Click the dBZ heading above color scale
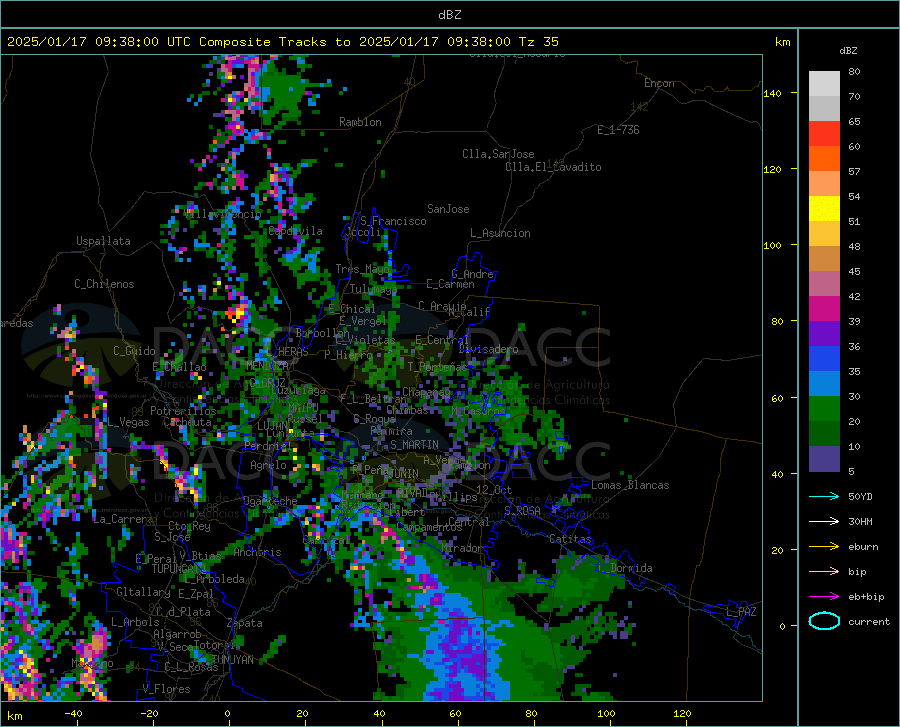This screenshot has width=900, height=727. tap(848, 50)
